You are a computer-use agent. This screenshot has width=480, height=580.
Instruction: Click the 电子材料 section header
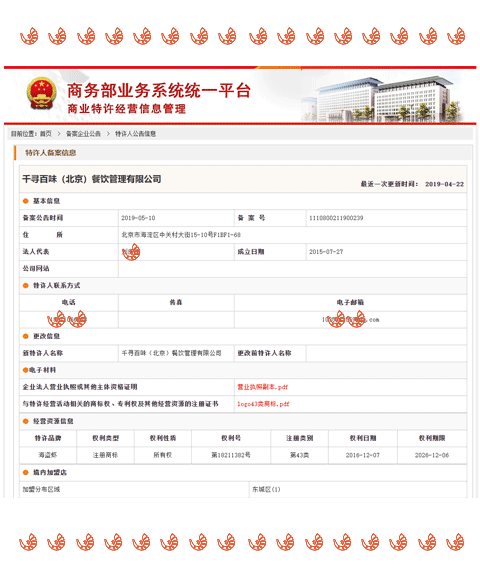tap(43, 370)
